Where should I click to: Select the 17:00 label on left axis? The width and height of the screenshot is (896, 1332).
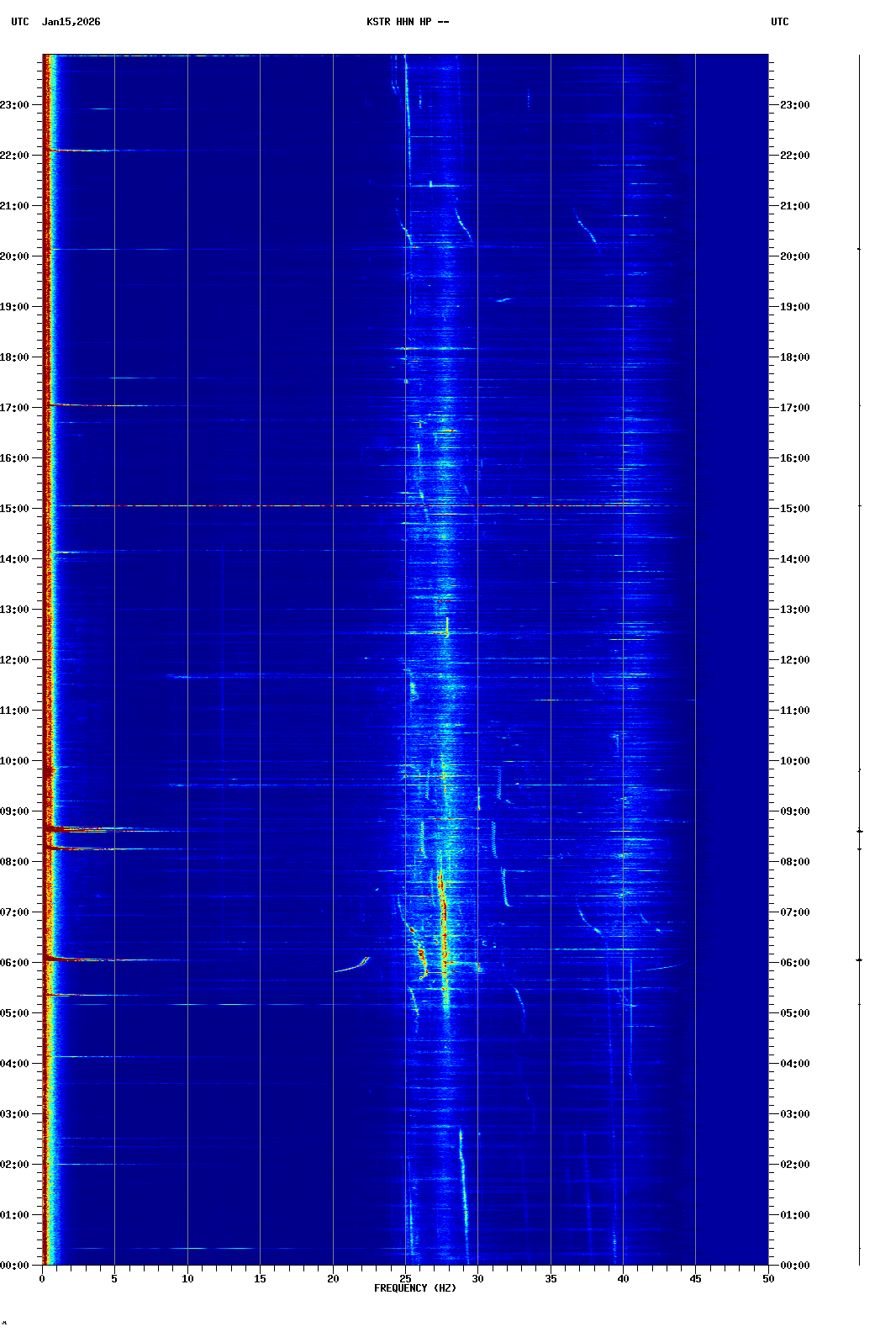coord(14,408)
